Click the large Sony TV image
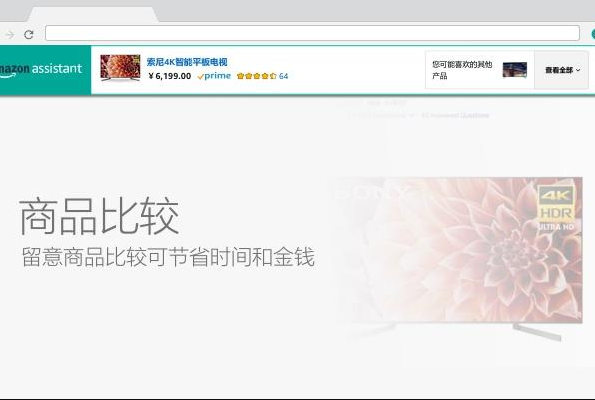Viewport: 595px width, 400px height. click(x=457, y=258)
